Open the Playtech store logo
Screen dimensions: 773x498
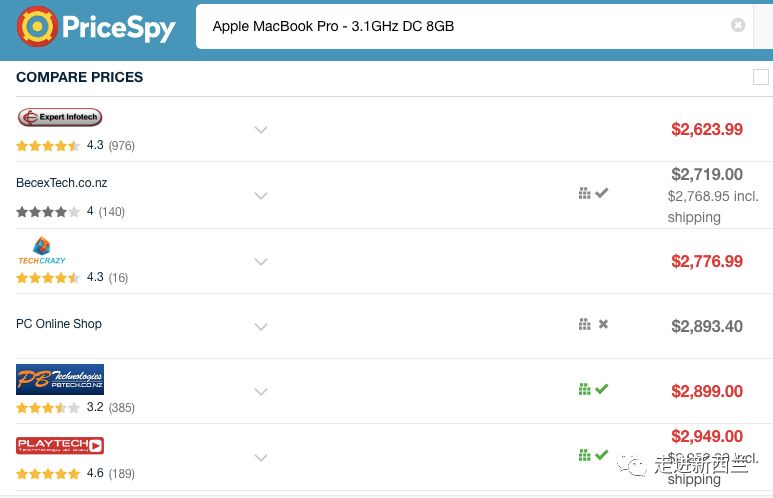point(60,446)
